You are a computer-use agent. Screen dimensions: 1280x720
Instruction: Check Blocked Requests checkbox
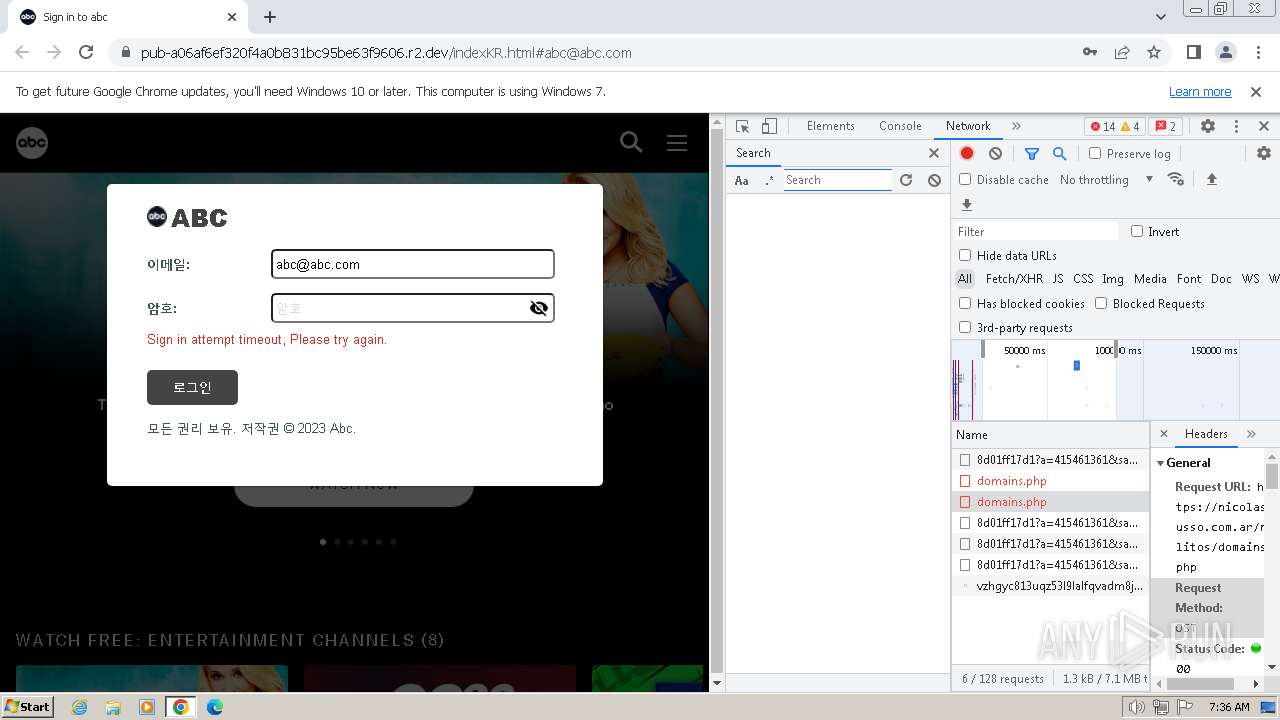pos(1101,303)
